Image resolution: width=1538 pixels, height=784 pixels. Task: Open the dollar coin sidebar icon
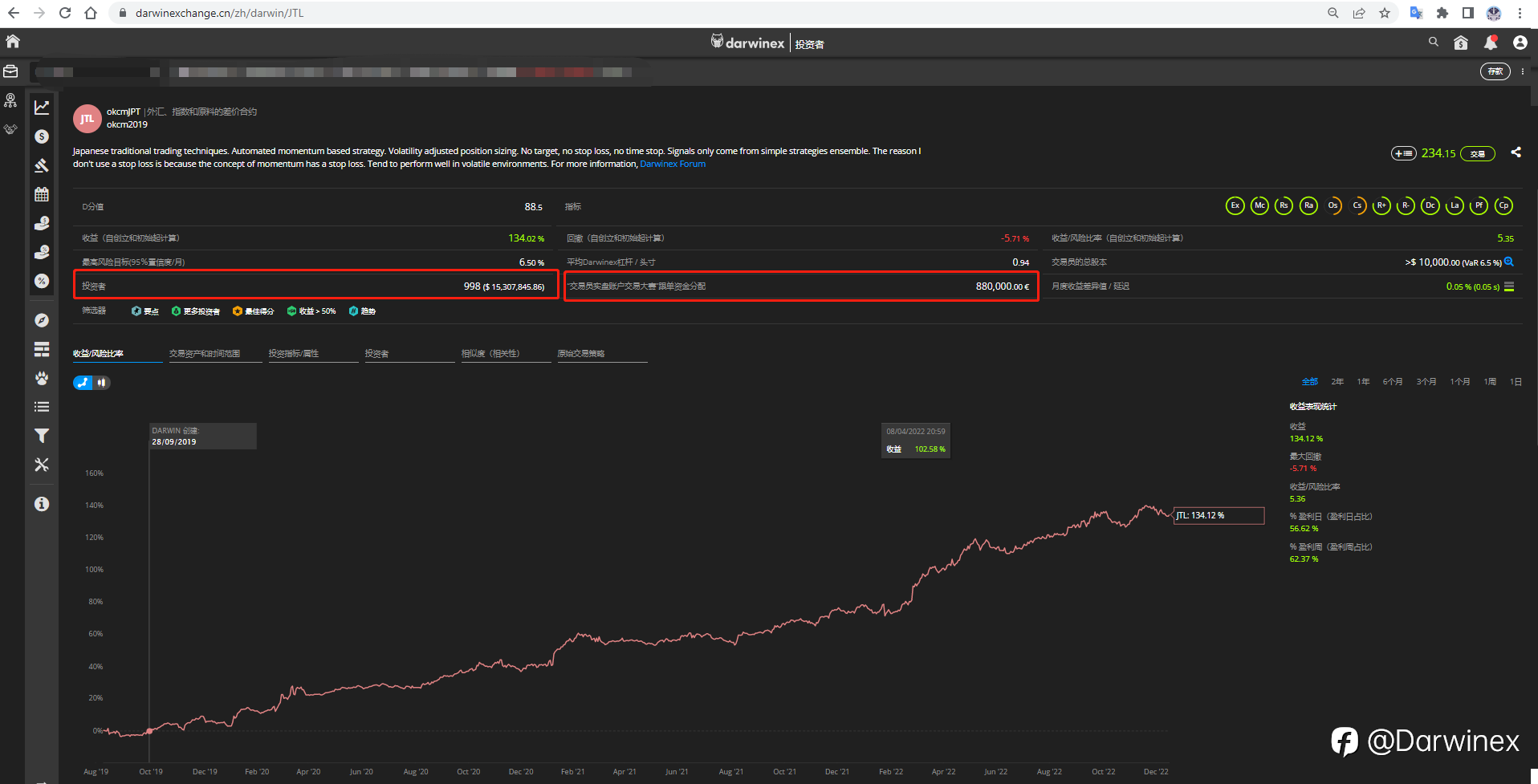[42, 136]
